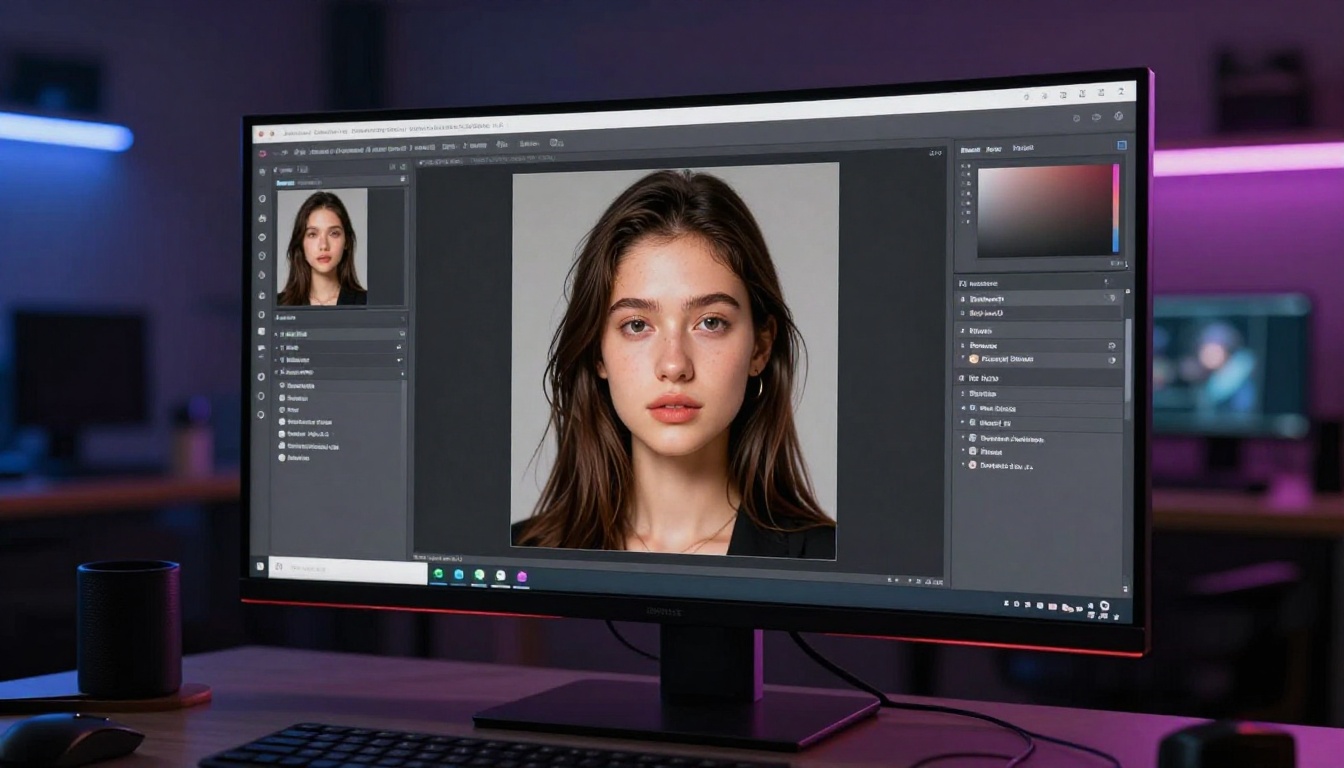The height and width of the screenshot is (768, 1344).
Task: Click the blue square icon atop the color panel
Action: [1122, 145]
